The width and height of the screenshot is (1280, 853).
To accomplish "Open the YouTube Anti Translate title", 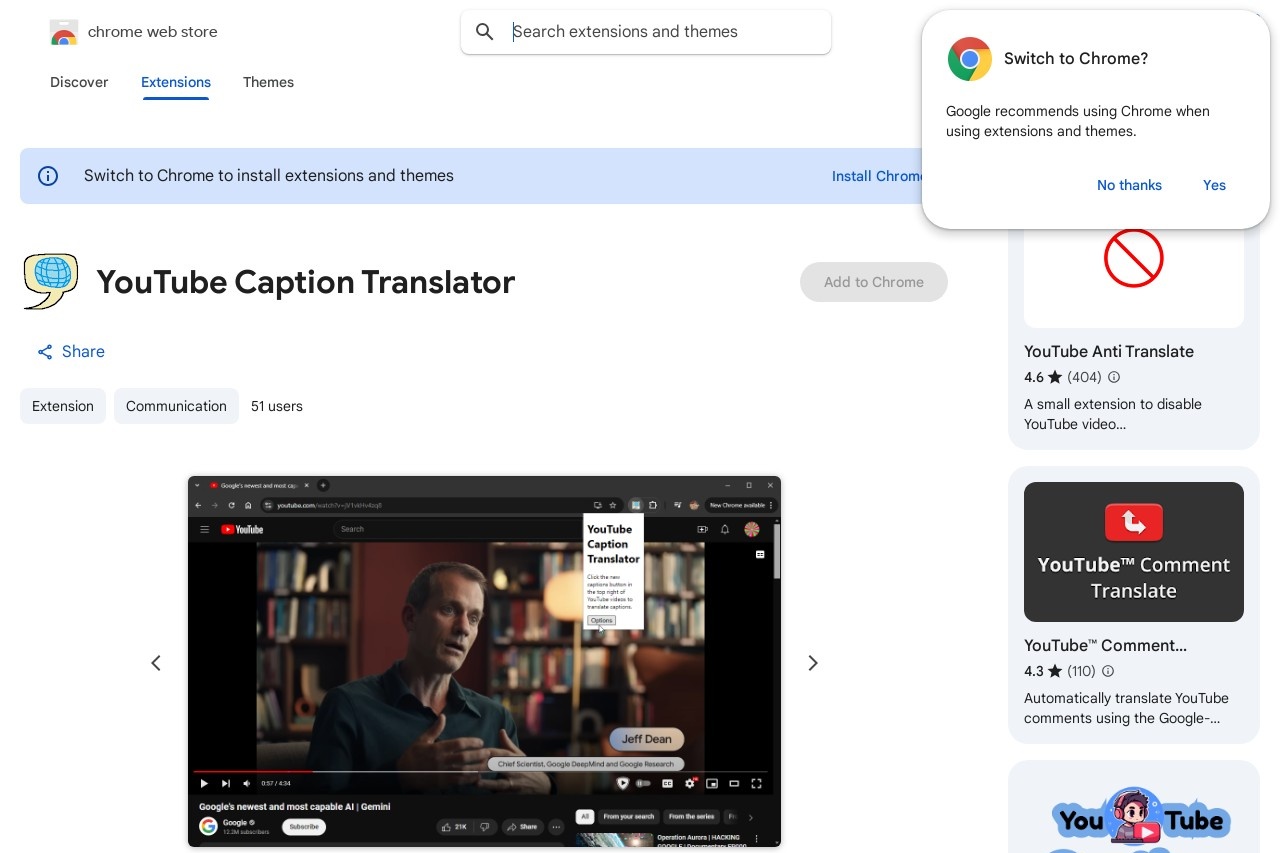I will [1109, 352].
